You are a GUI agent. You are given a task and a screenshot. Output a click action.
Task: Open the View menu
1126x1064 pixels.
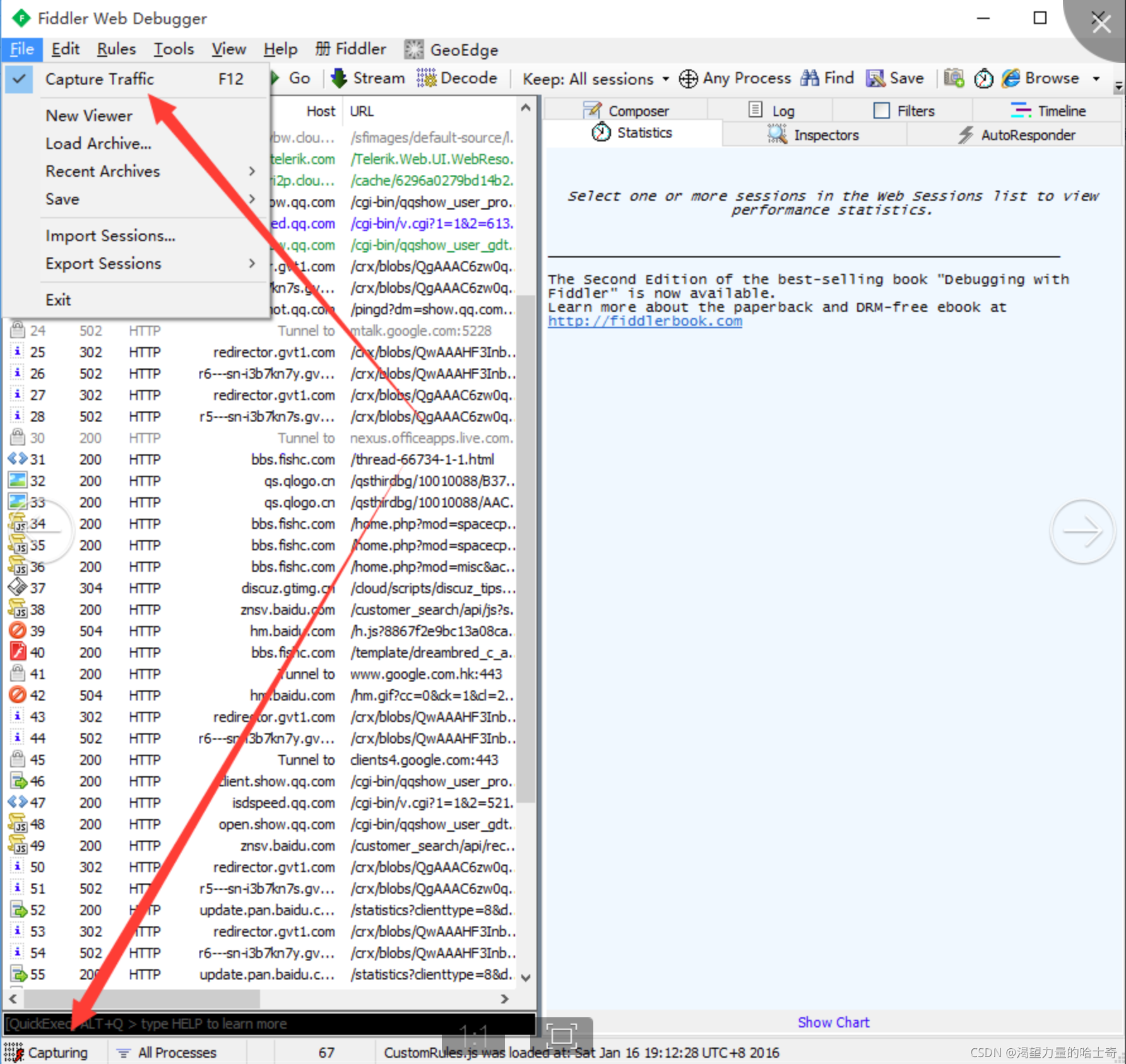click(228, 49)
